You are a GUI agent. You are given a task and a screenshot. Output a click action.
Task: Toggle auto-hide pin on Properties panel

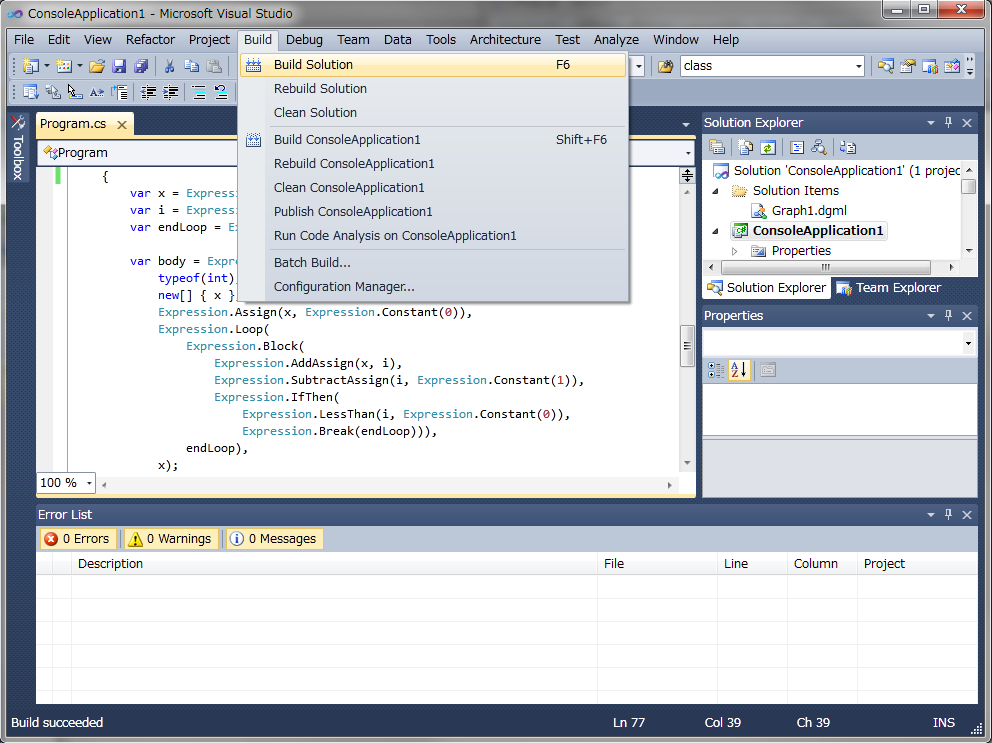(x=948, y=315)
